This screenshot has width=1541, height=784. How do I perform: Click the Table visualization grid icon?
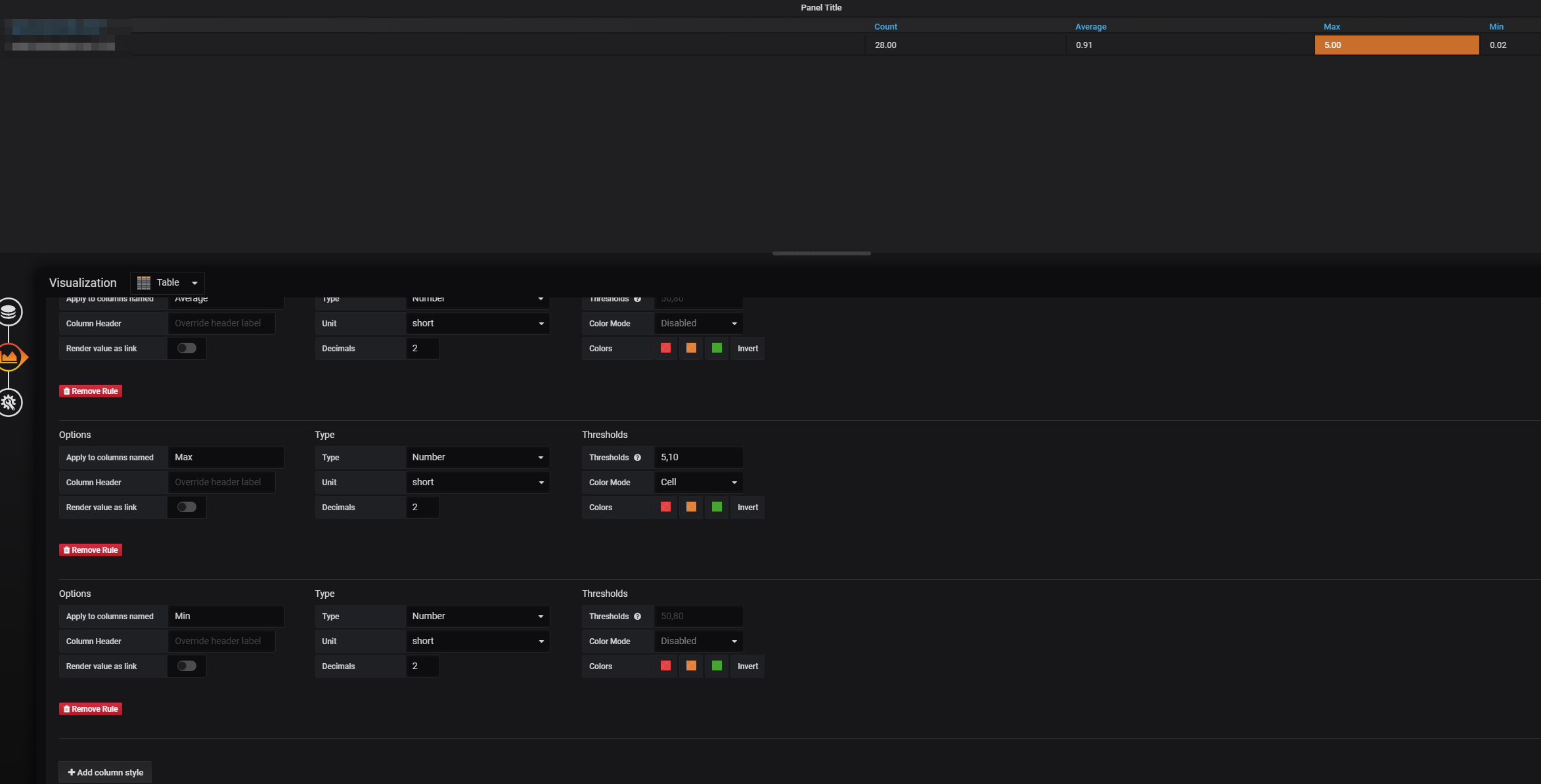143,282
